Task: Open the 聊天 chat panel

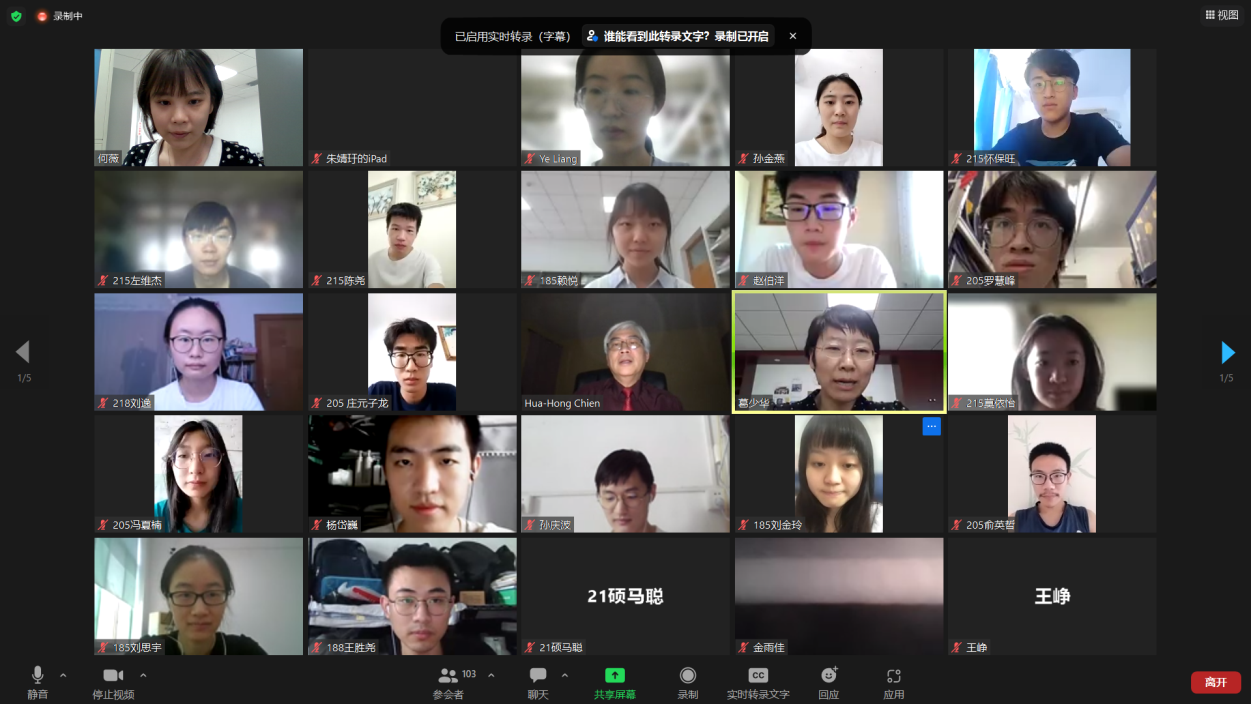Action: (538, 682)
